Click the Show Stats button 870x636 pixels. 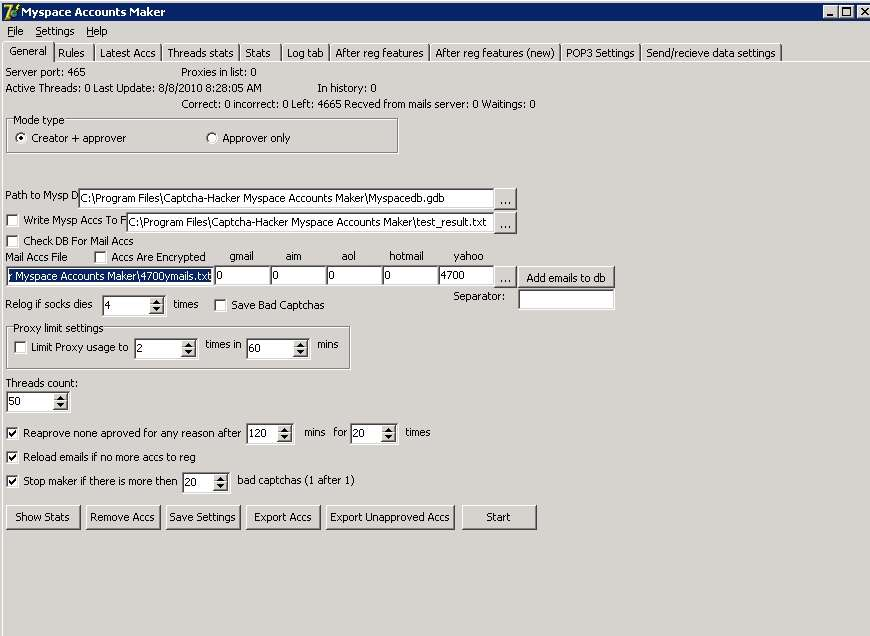(x=43, y=517)
